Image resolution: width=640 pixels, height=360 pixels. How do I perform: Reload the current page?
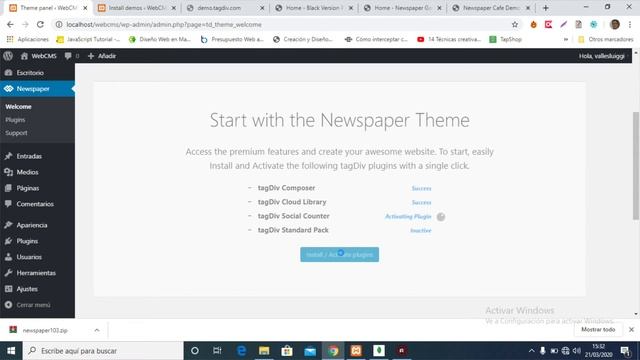[x=40, y=24]
